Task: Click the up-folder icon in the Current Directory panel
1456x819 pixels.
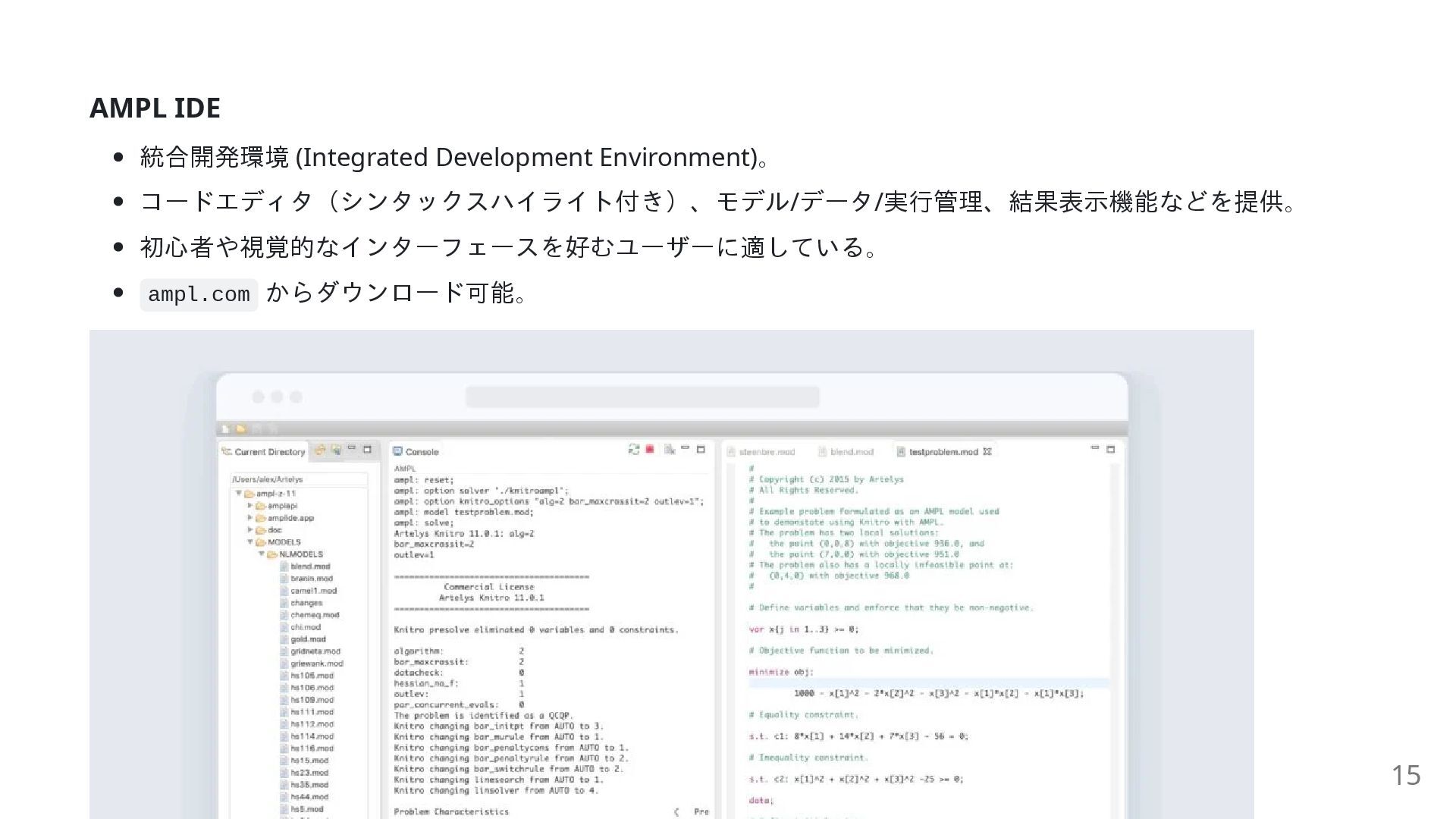Action: click(320, 450)
